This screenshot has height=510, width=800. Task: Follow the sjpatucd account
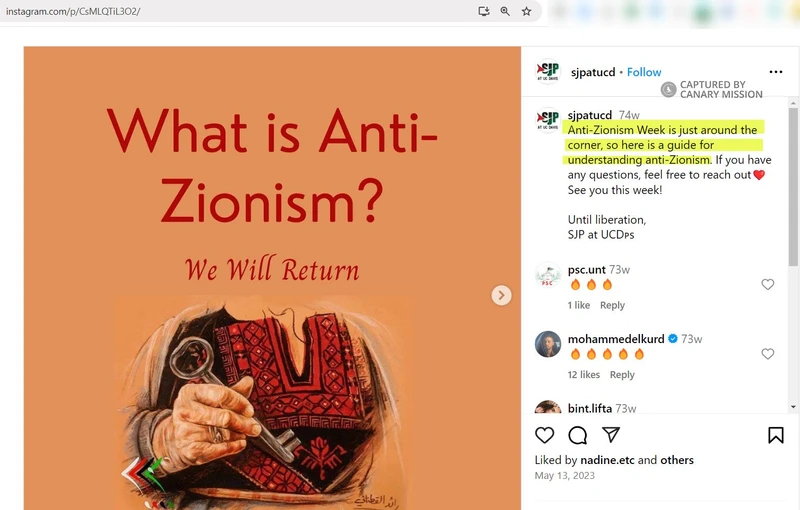click(x=644, y=72)
